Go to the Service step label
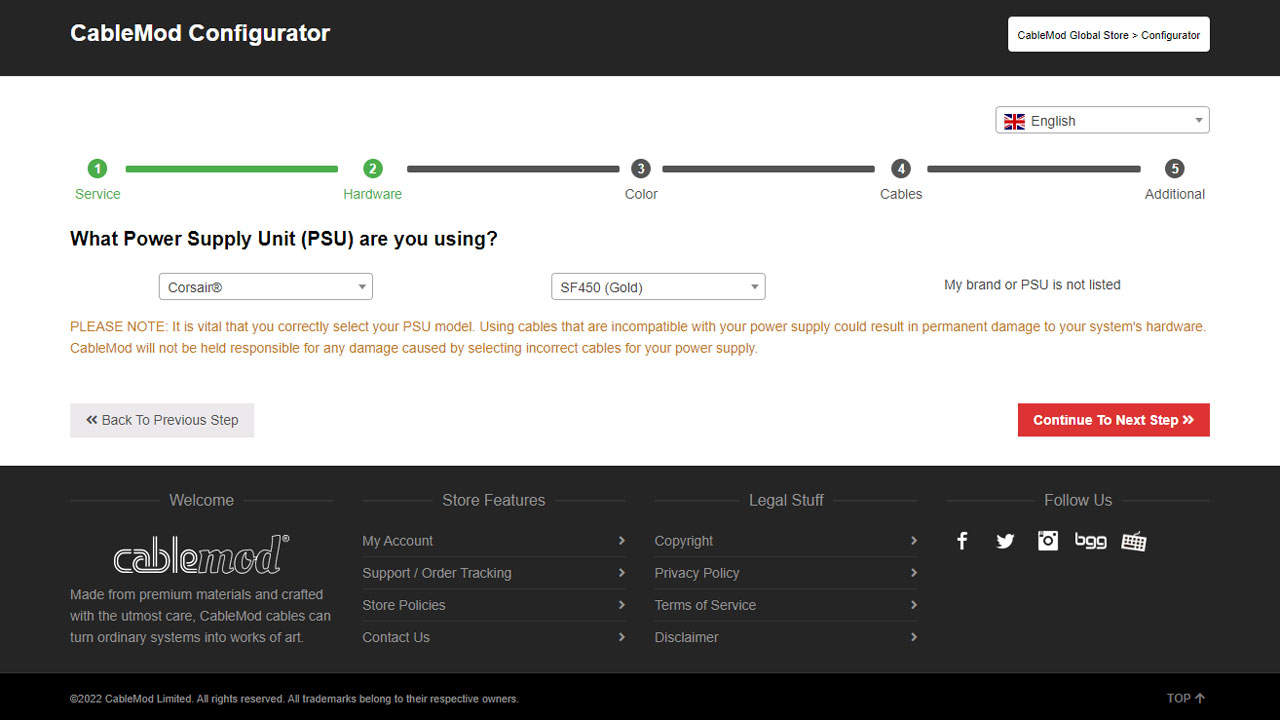Image resolution: width=1280 pixels, height=720 pixels. click(97, 194)
